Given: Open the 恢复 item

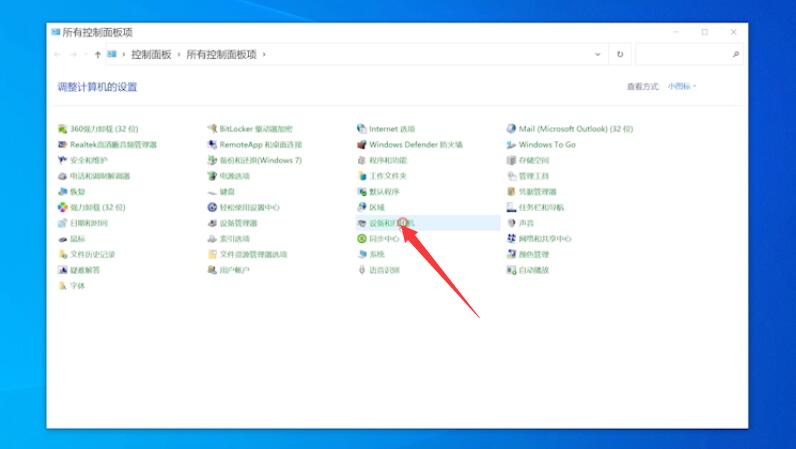Looking at the screenshot, I should click(71, 192).
